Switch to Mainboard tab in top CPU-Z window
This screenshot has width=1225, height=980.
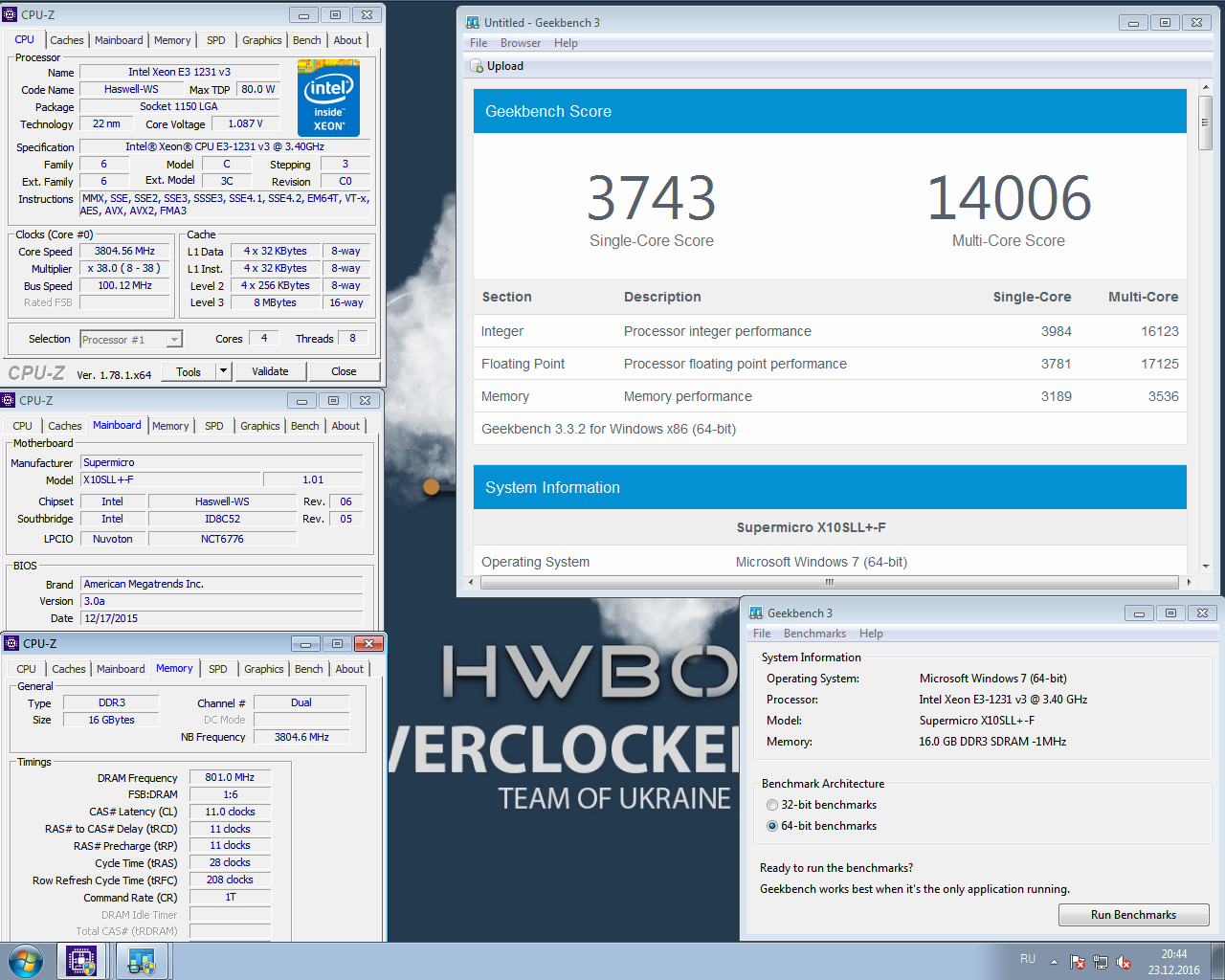click(x=119, y=40)
